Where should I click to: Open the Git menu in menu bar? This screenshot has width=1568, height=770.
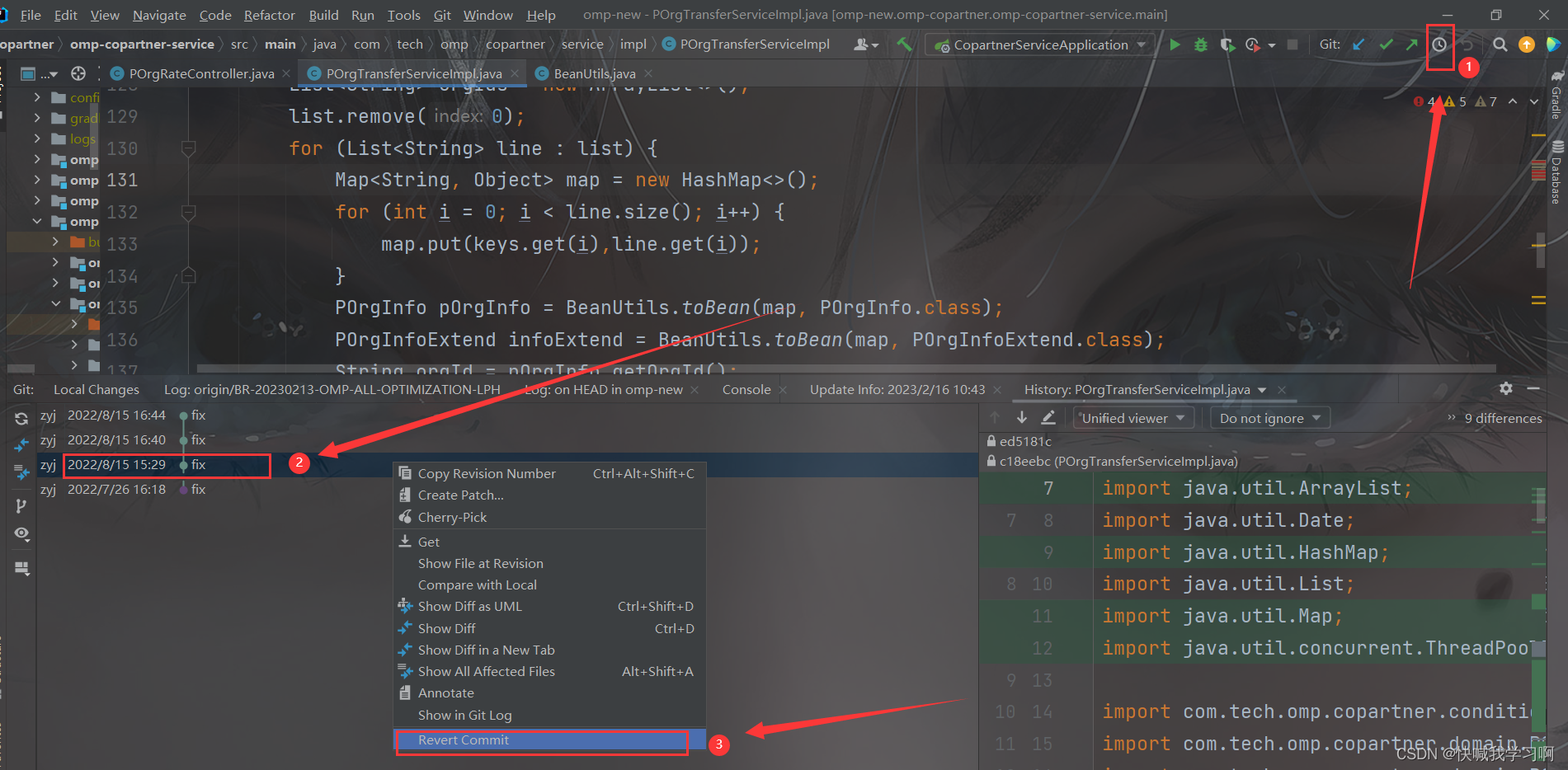click(442, 15)
